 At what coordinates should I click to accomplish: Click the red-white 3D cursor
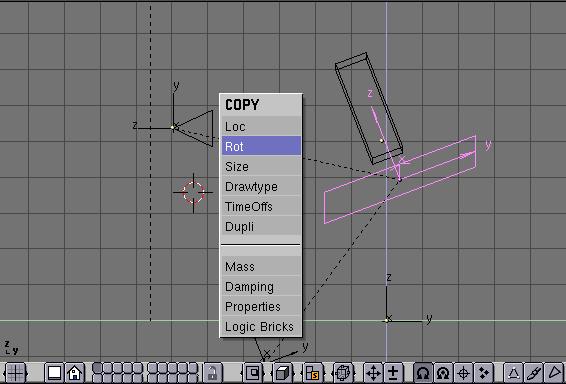coord(193,192)
